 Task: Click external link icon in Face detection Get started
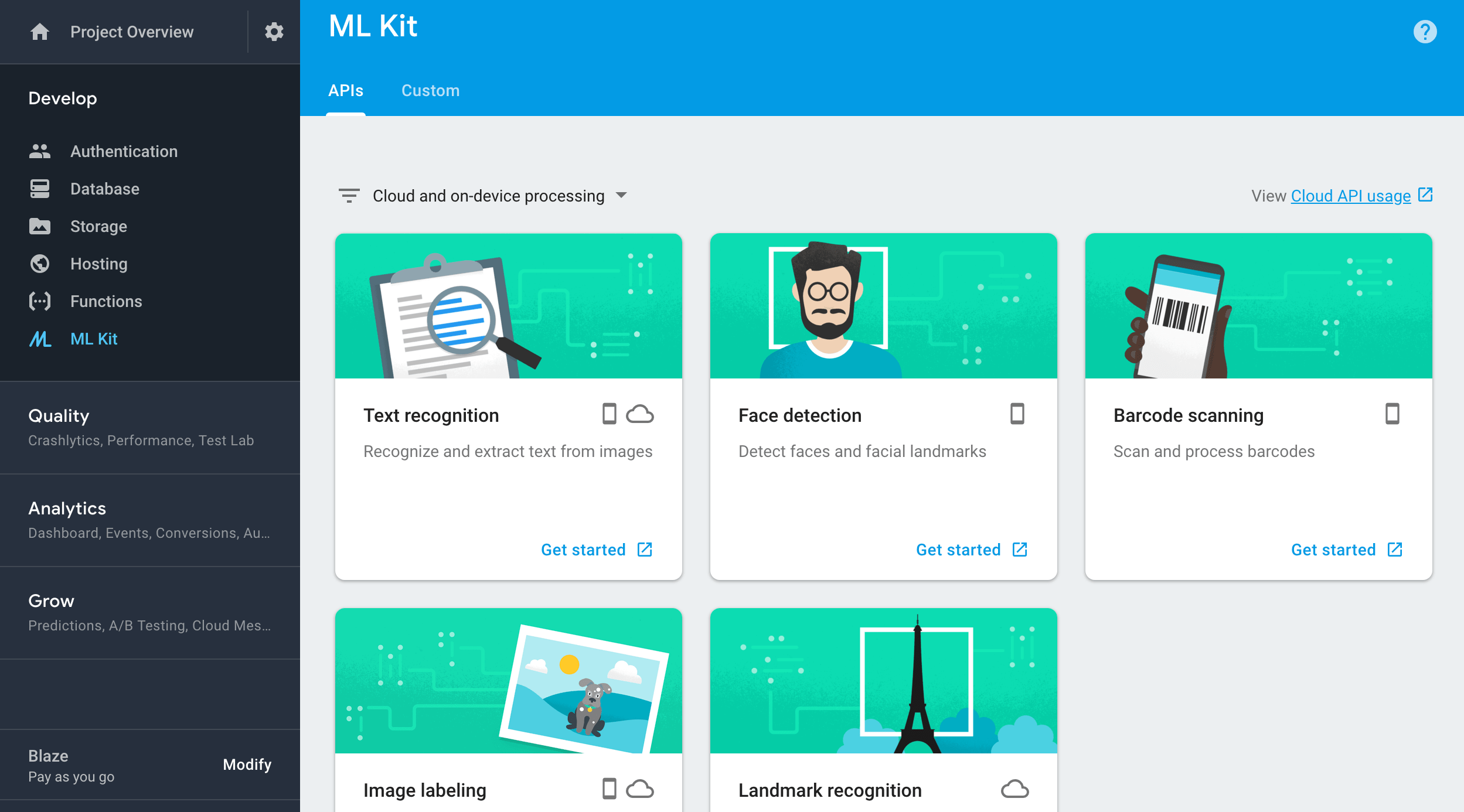pyautogui.click(x=1020, y=550)
